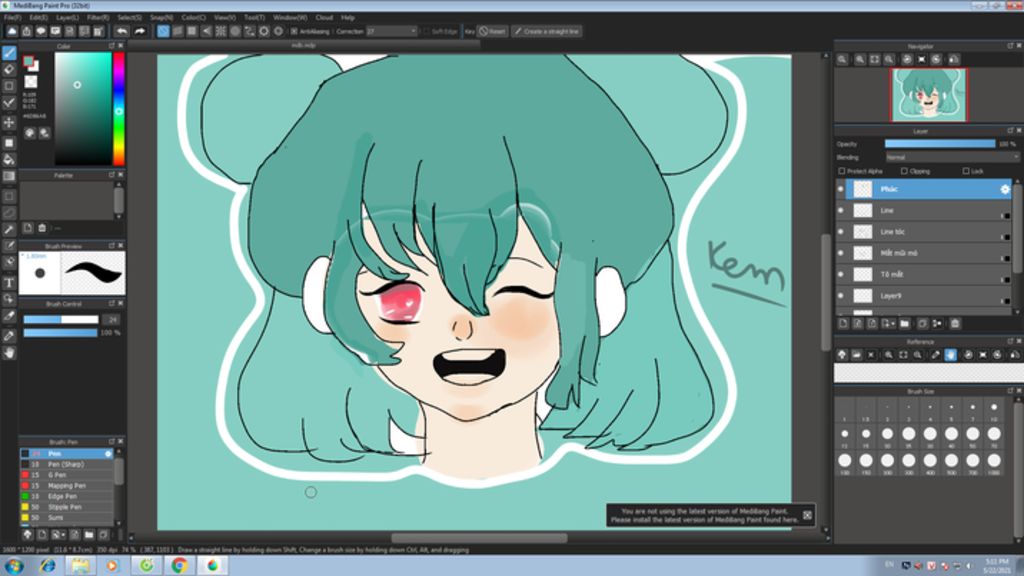Hide the Layer9 layer
1024x576 pixels.
(840, 296)
